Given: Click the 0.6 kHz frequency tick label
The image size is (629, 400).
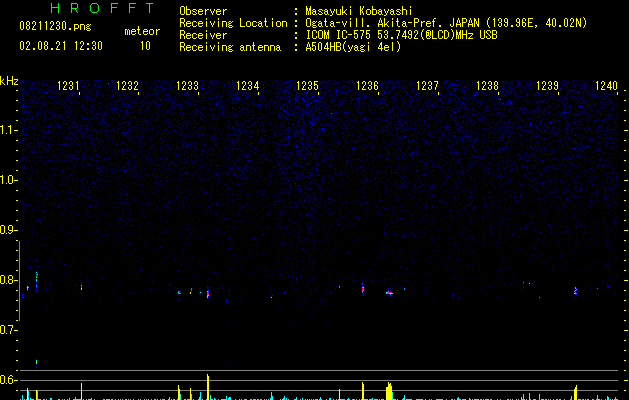Looking at the screenshot, I should 8,380.
